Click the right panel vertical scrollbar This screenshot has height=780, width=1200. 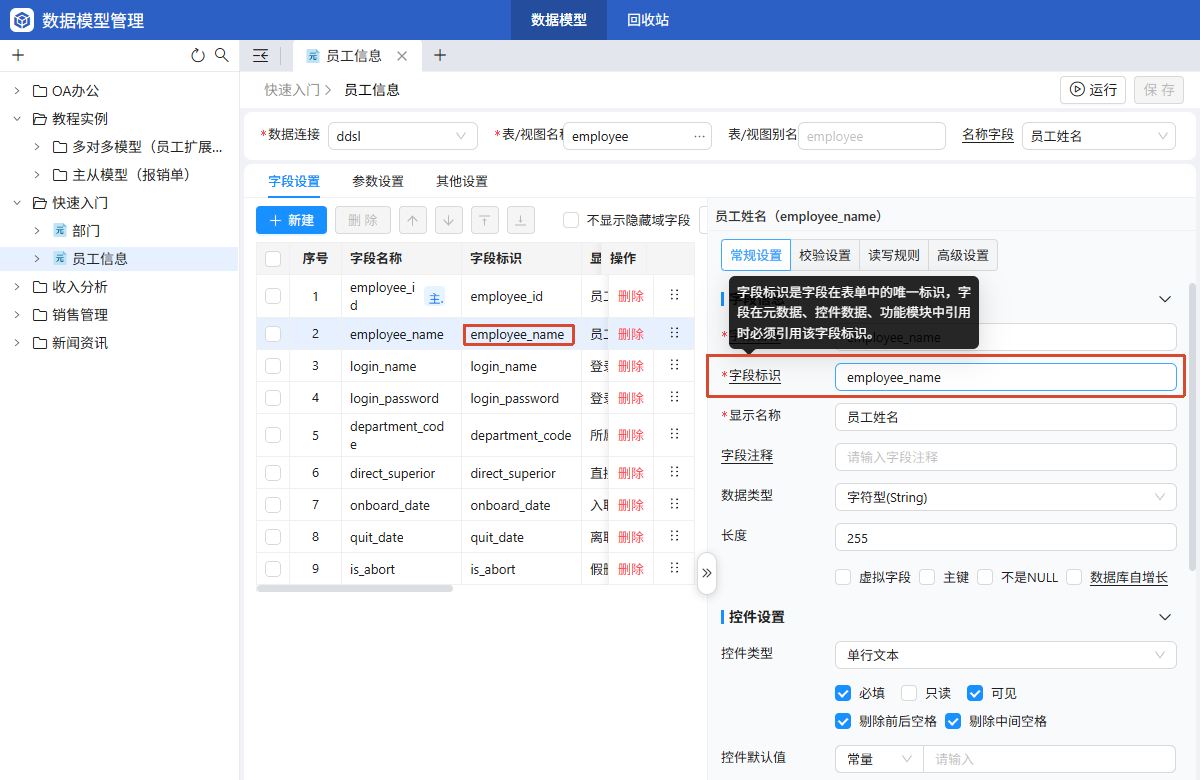coord(1191,426)
